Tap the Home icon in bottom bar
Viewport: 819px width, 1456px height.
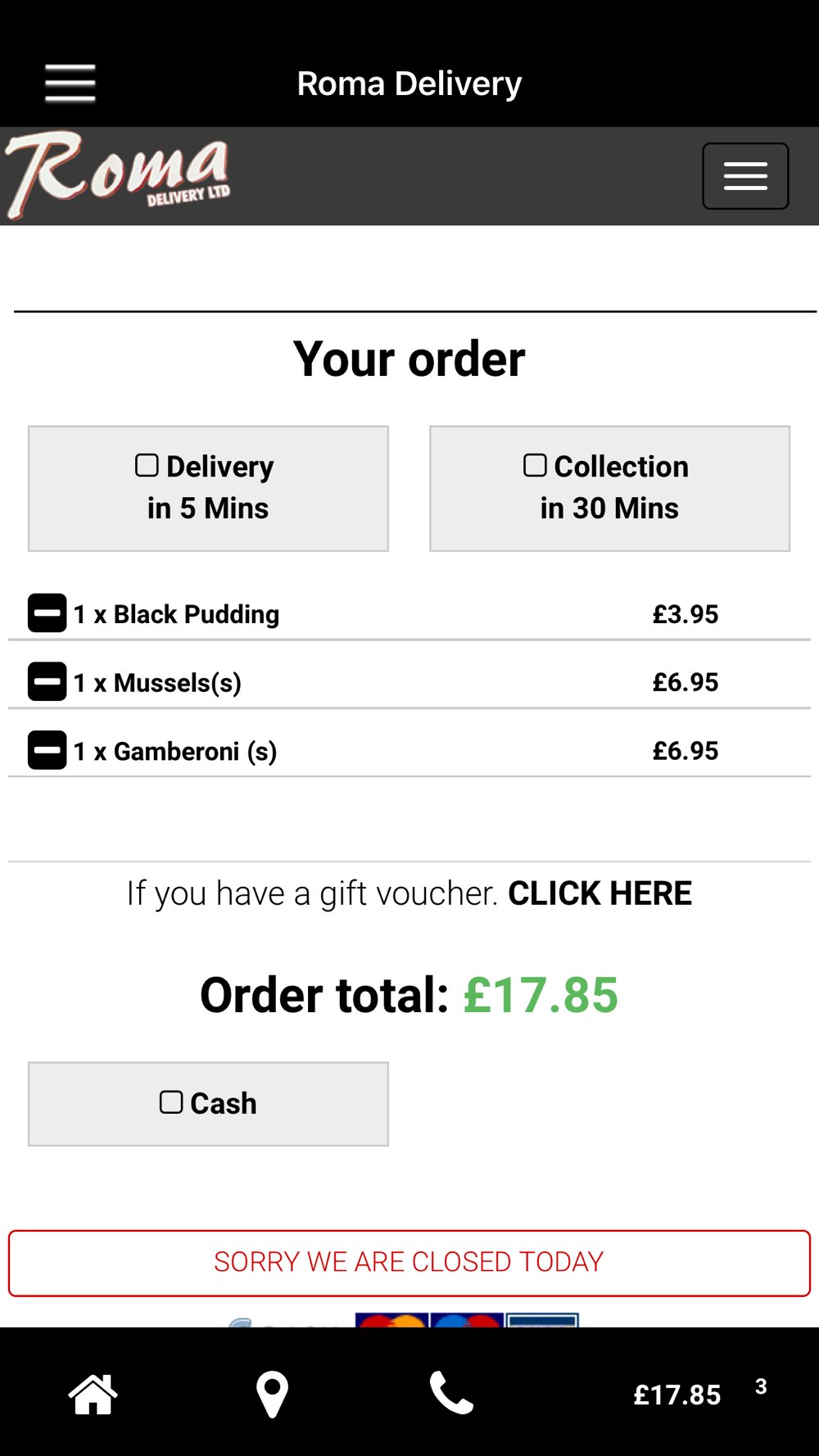(93, 1394)
